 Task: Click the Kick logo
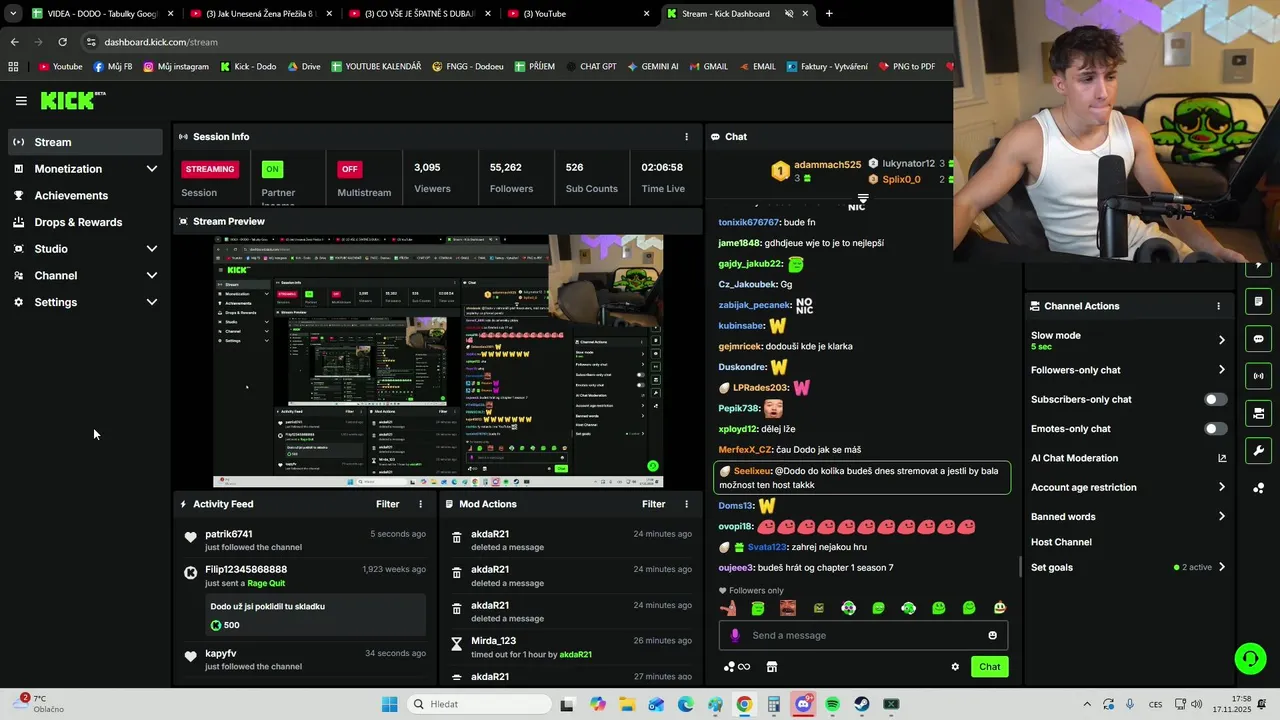pos(73,100)
